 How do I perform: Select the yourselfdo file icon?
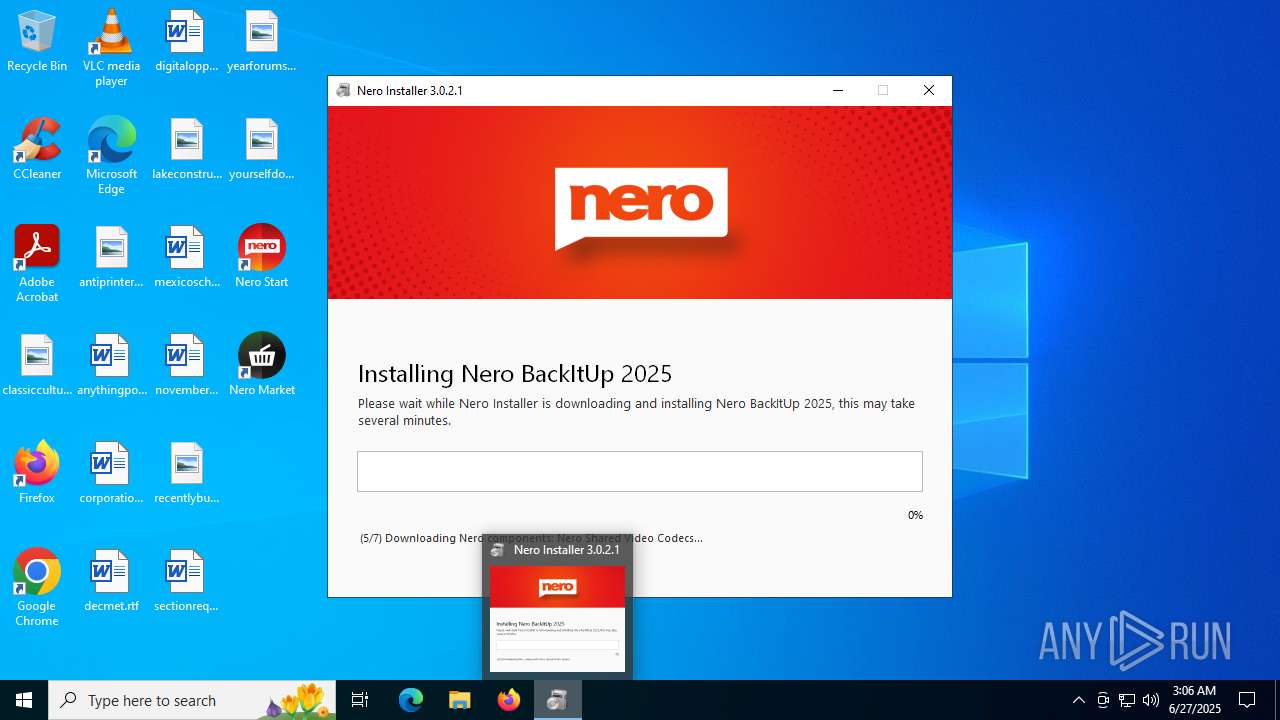pos(261,149)
